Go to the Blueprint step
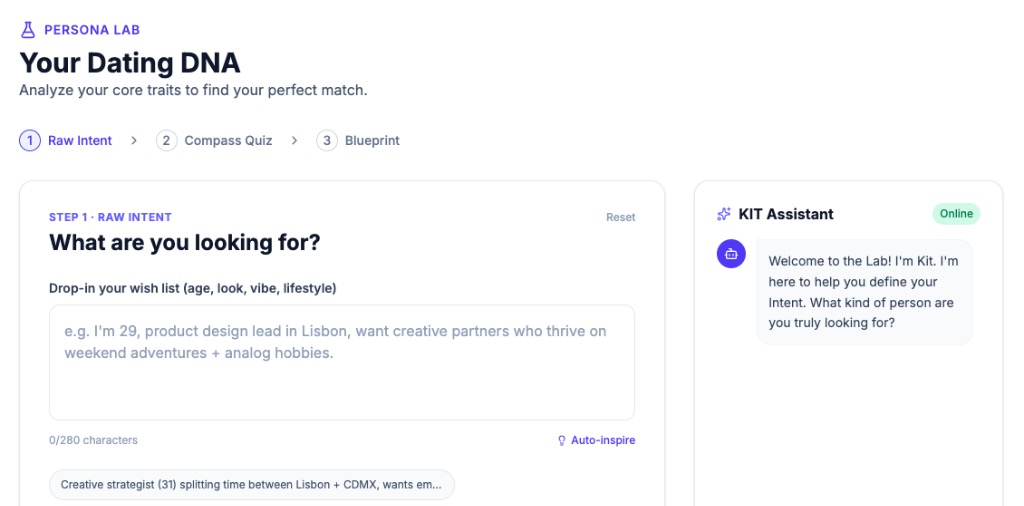This screenshot has height=506, width=1024. 372,141
